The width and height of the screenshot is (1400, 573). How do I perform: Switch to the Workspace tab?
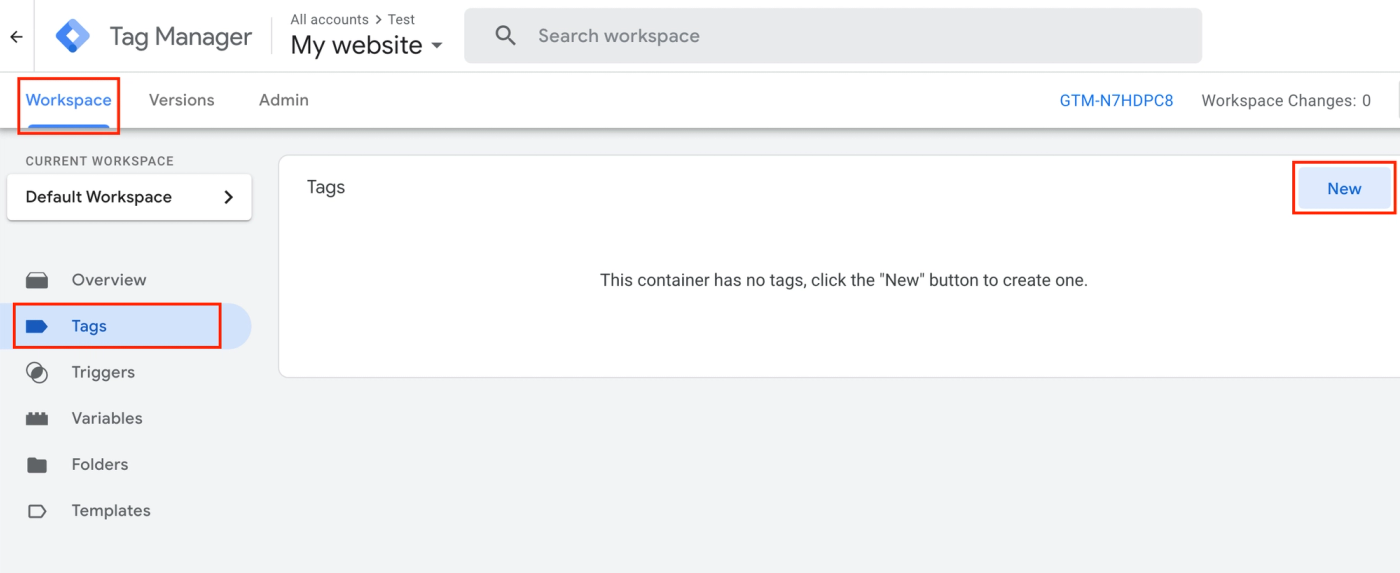click(x=69, y=100)
